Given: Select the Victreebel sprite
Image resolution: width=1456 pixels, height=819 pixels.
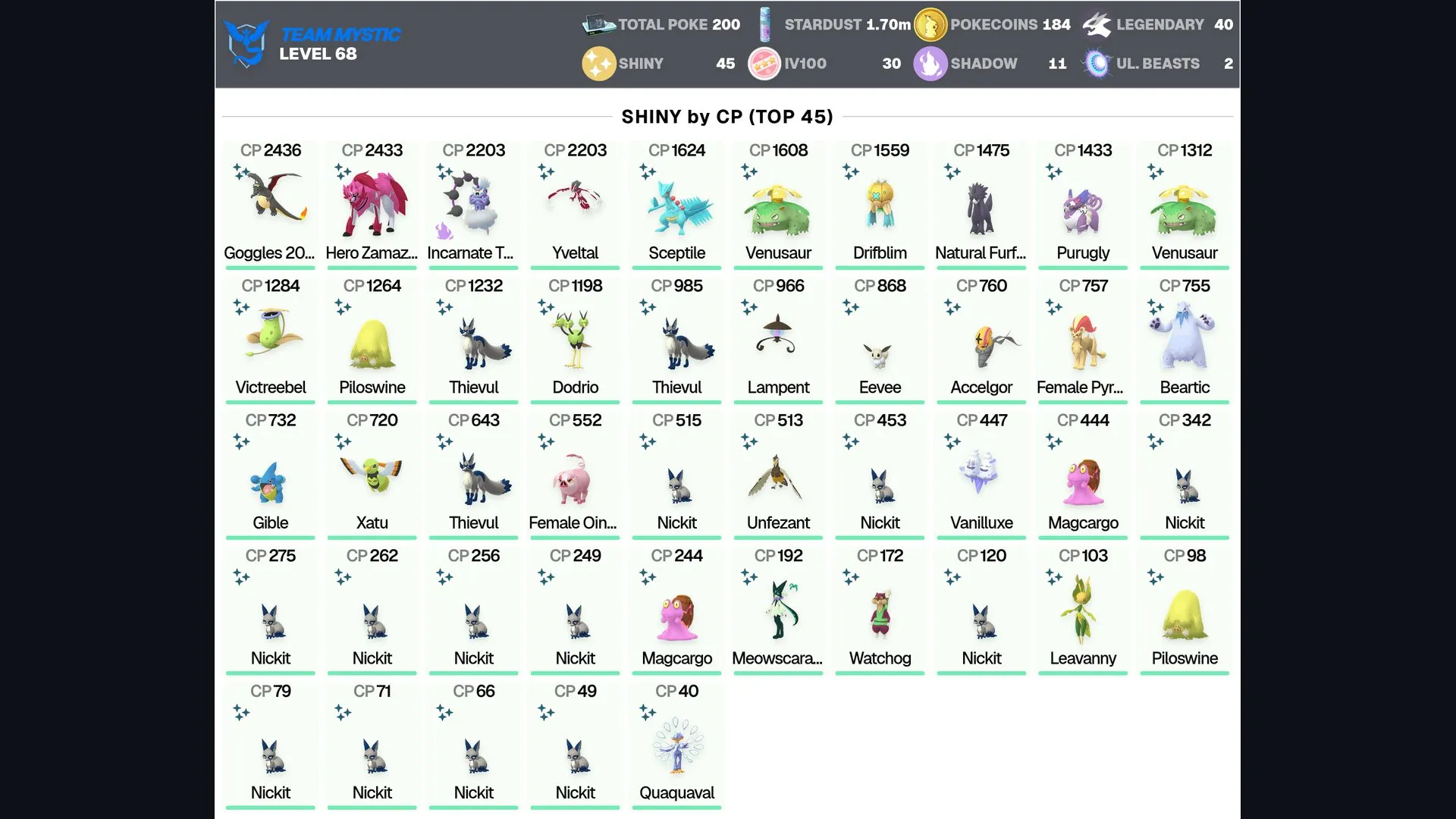Looking at the screenshot, I should 273,332.
